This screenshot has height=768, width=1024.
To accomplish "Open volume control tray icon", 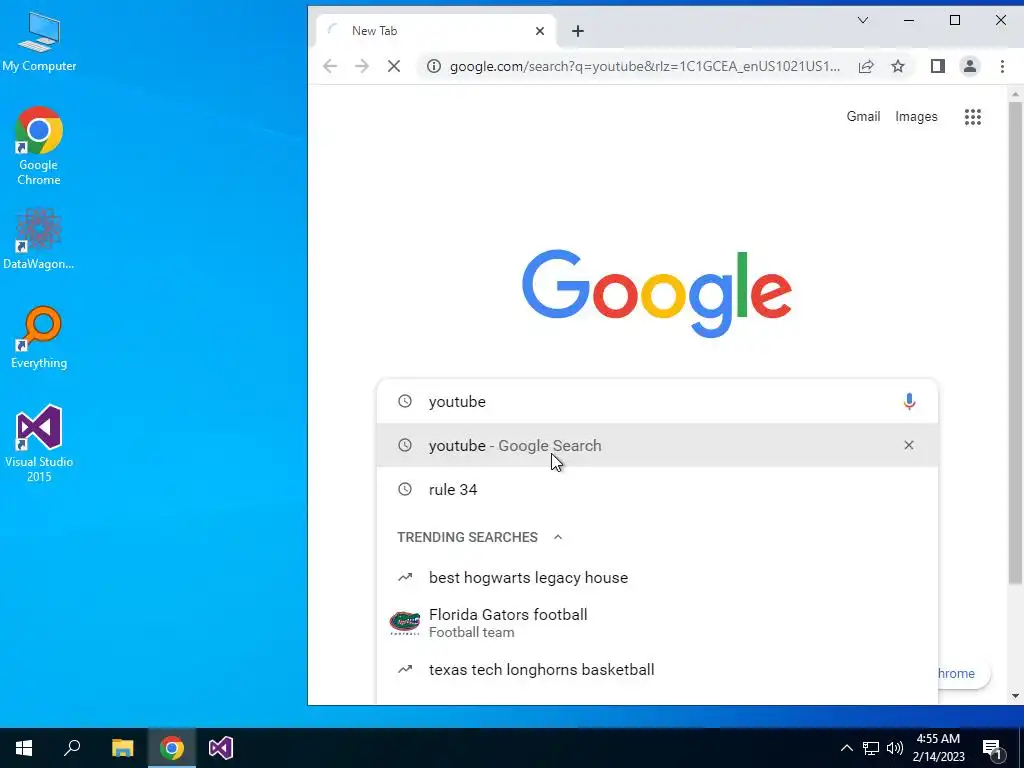I will (895, 748).
